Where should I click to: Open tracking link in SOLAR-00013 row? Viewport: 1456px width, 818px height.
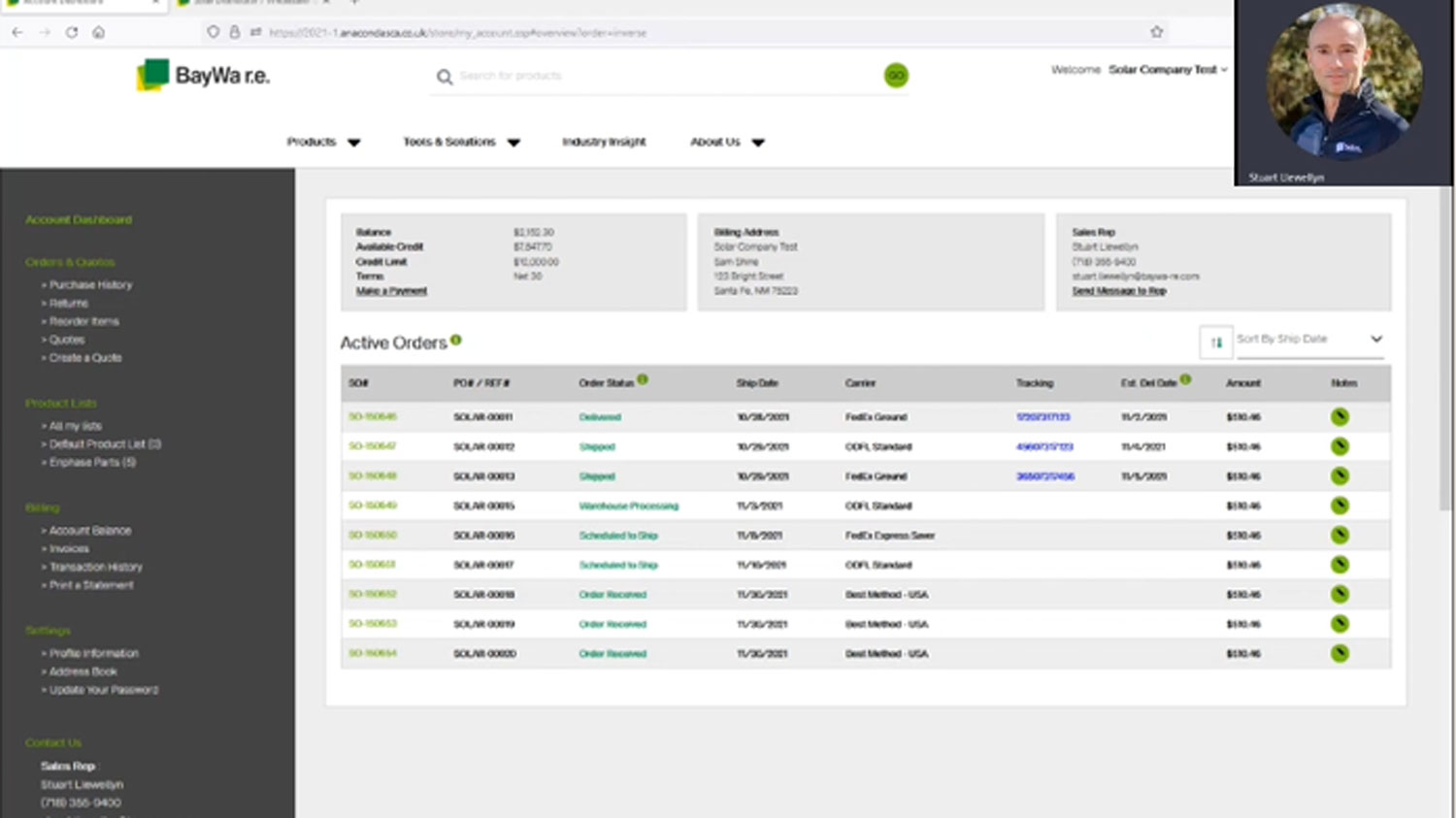tap(1045, 476)
